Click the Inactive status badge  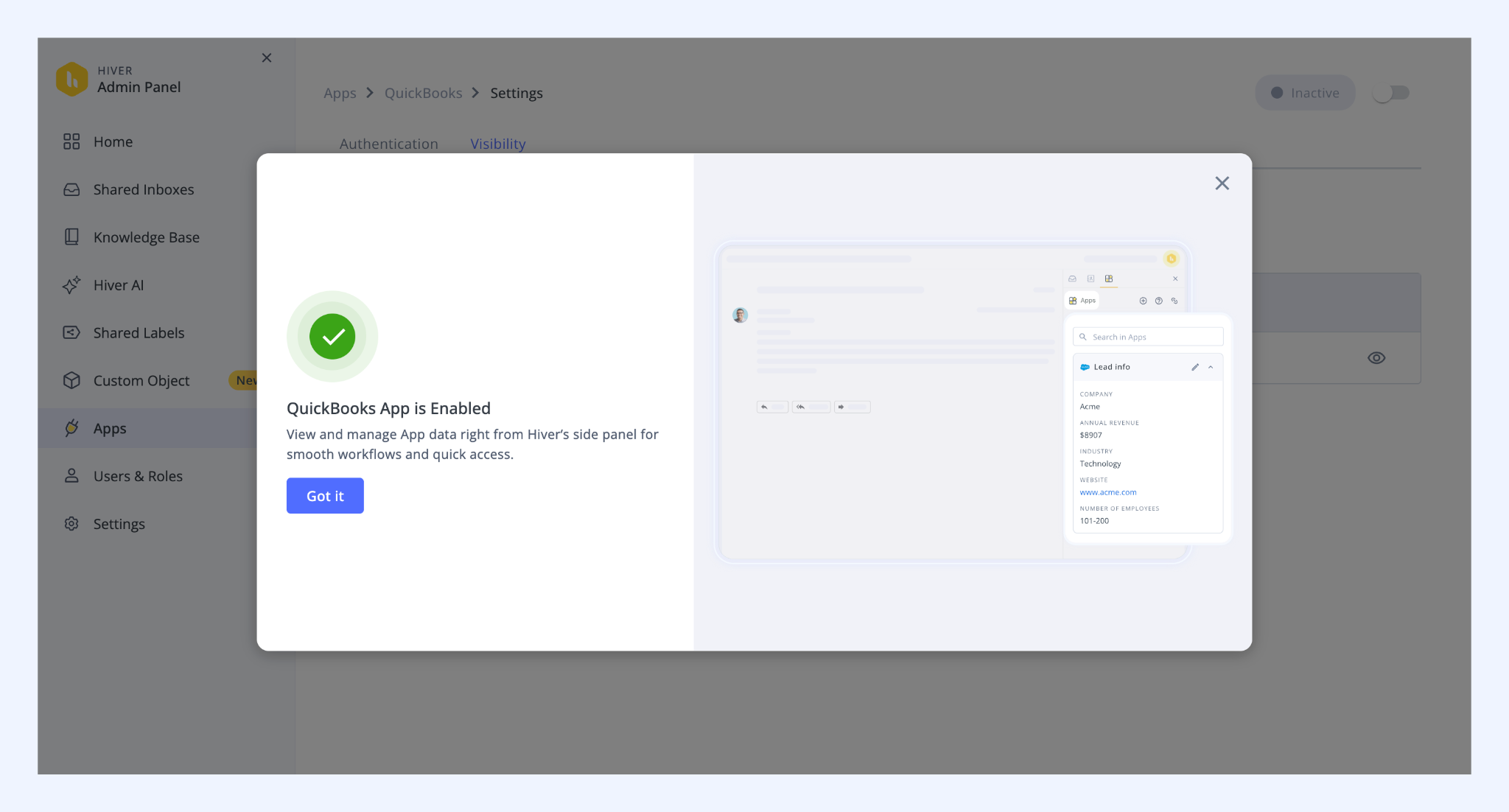[1305, 93]
